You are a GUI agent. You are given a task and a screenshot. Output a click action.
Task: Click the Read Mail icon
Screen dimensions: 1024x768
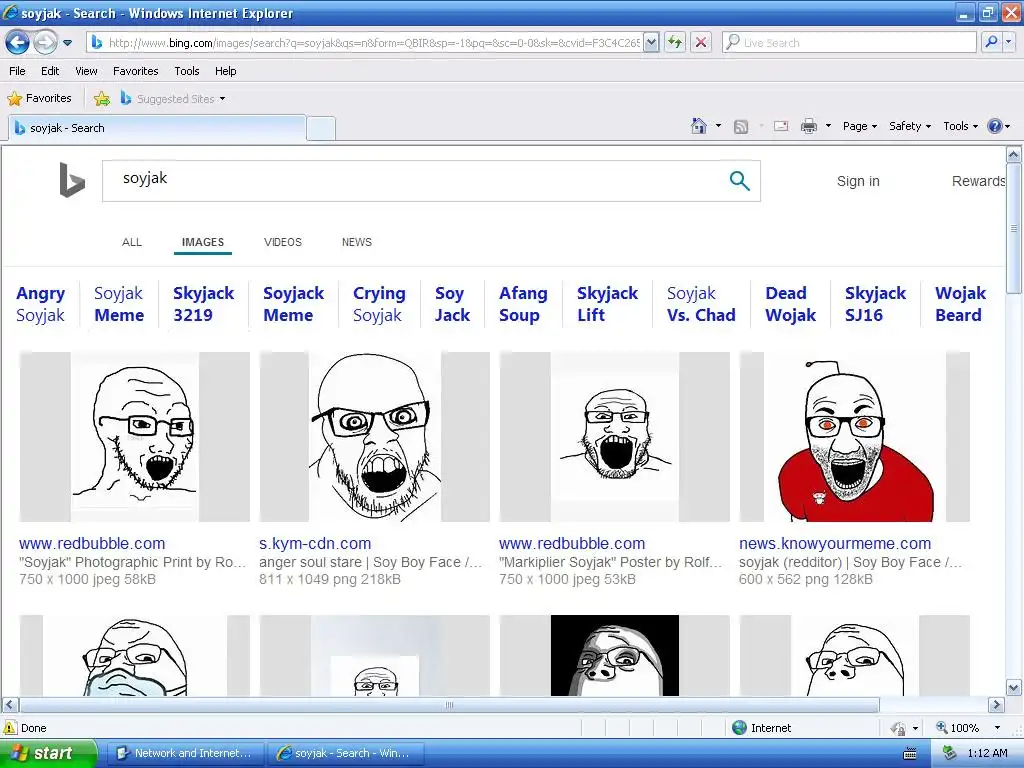coord(781,126)
